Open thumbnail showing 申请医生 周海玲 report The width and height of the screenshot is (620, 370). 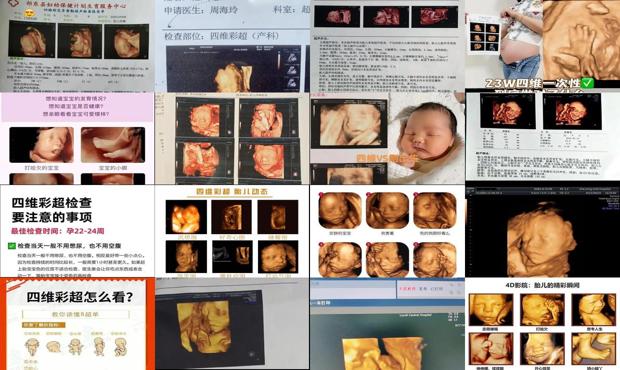[x=232, y=46]
